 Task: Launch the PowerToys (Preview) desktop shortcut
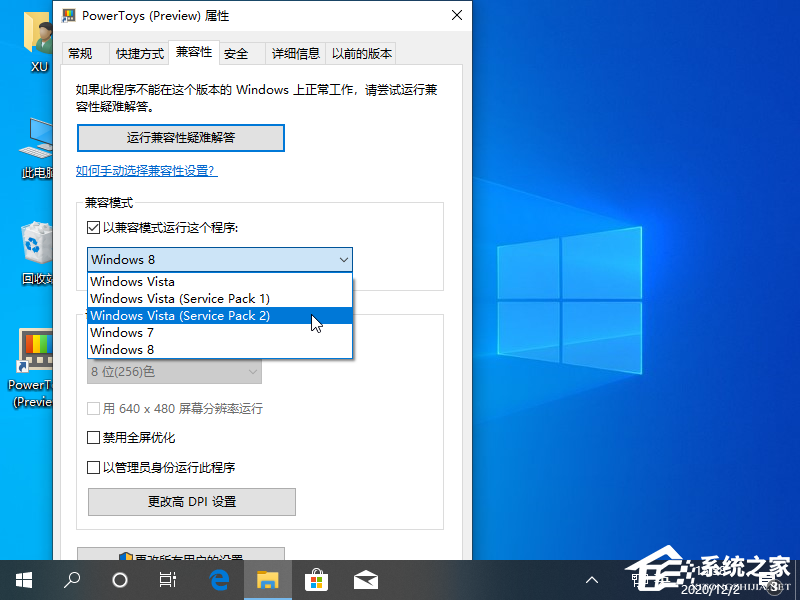click(x=36, y=350)
